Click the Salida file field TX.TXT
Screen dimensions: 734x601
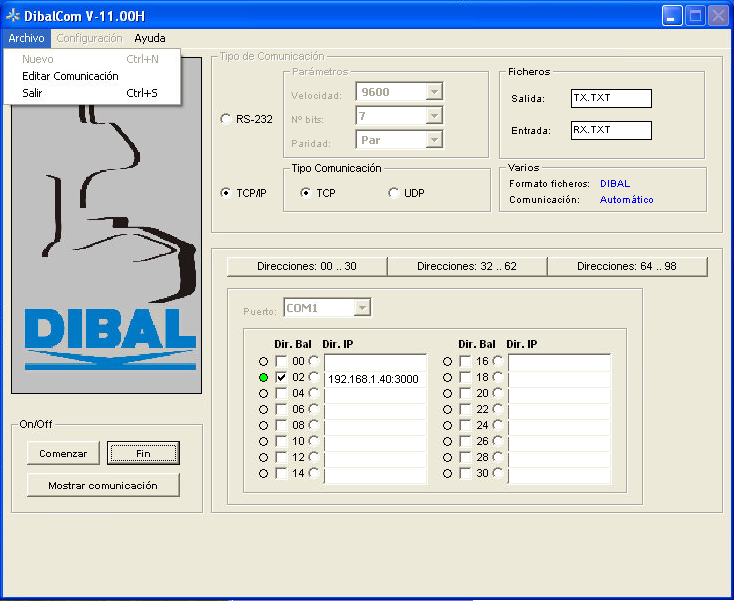[x=611, y=98]
